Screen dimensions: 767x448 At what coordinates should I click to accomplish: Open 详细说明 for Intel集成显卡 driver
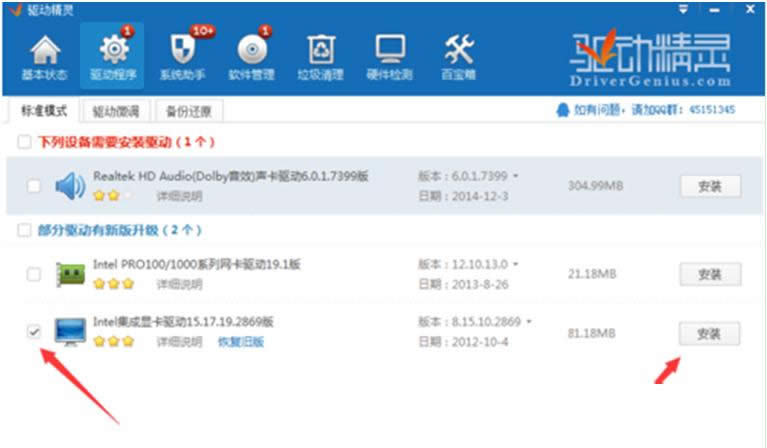coord(179,341)
